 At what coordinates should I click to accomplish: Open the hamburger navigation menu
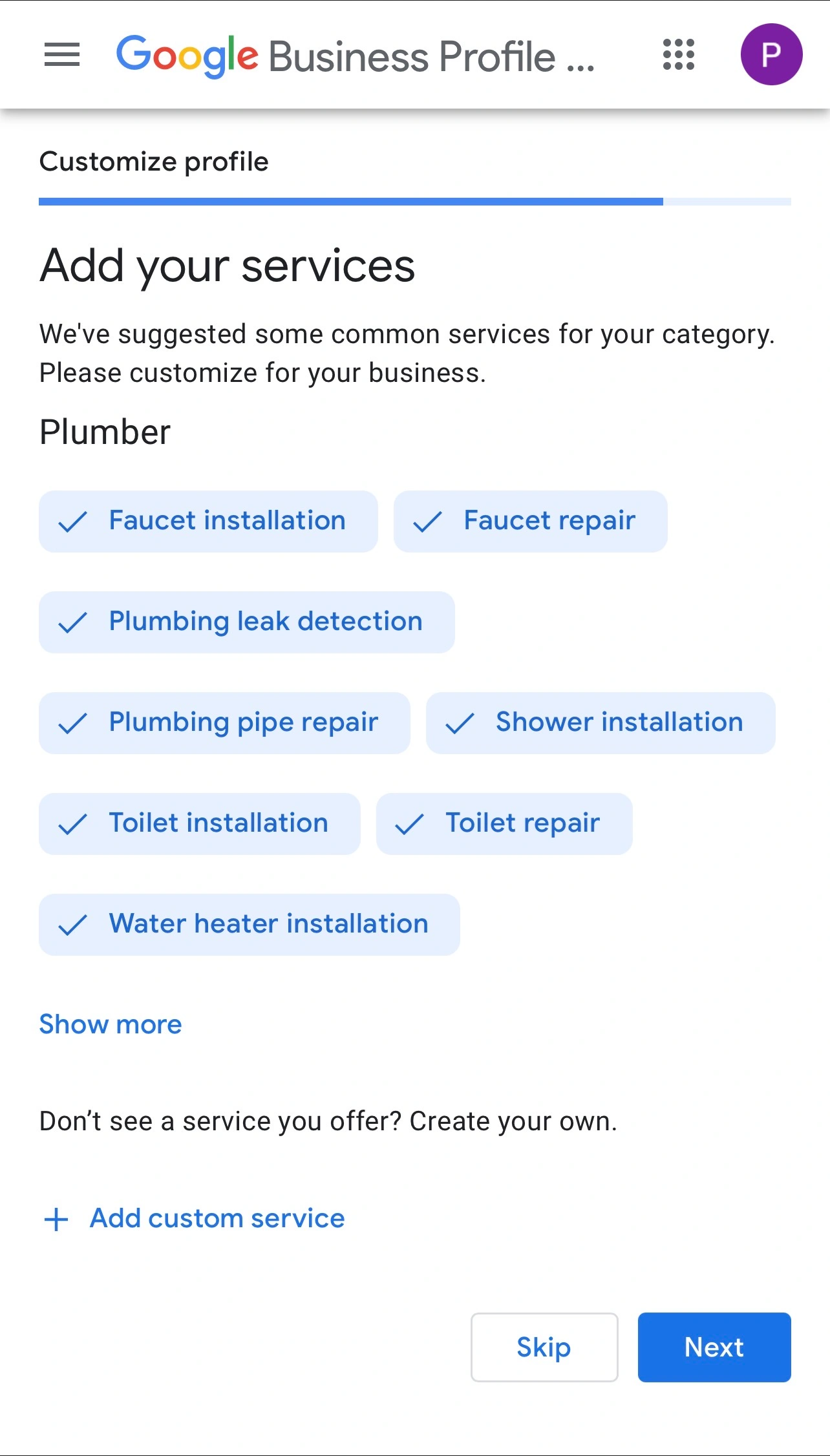(61, 55)
